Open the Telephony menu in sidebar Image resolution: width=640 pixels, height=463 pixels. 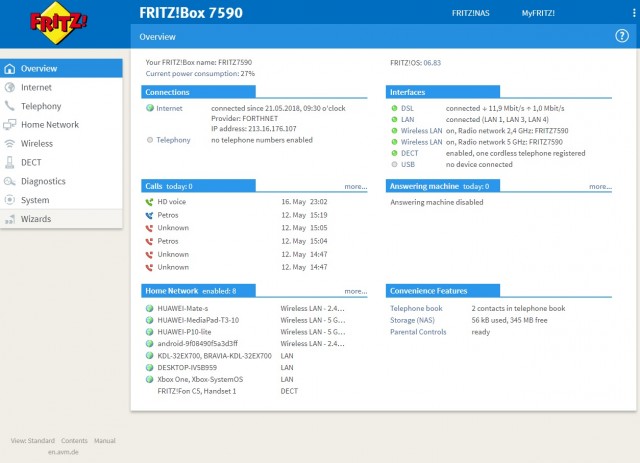[61, 106]
